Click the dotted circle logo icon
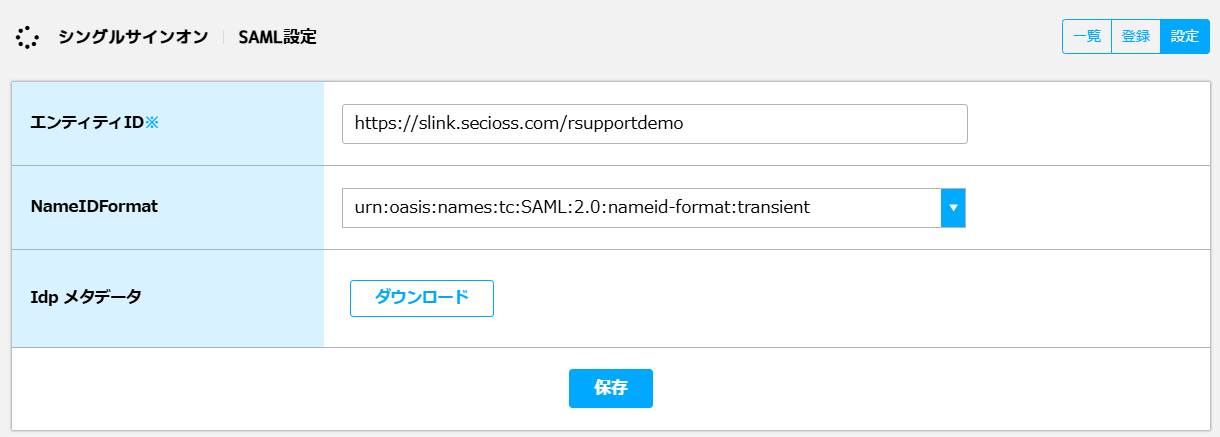The image size is (1220, 437). click(28, 37)
